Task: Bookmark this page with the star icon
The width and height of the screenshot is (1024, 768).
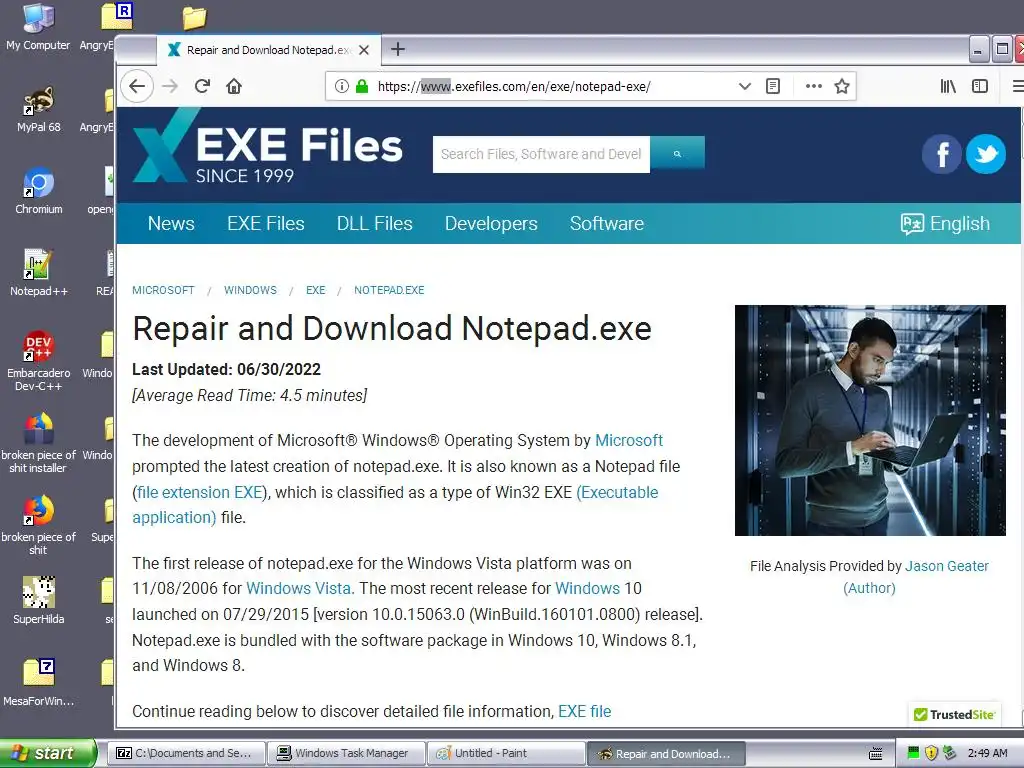Action: (842, 86)
